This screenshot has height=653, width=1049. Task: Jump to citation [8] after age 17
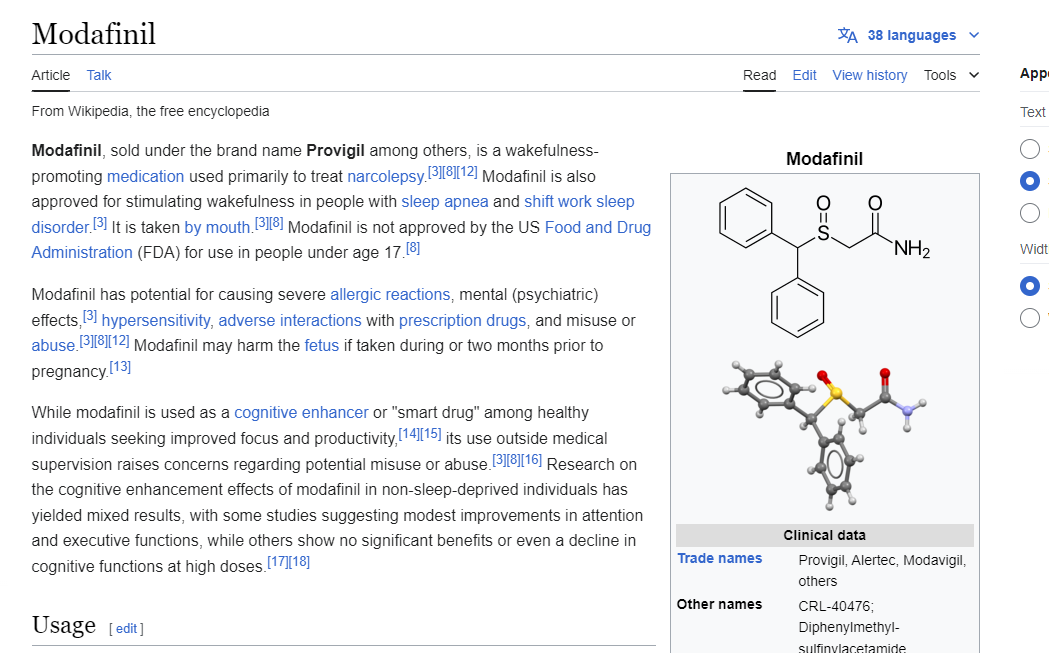click(413, 248)
